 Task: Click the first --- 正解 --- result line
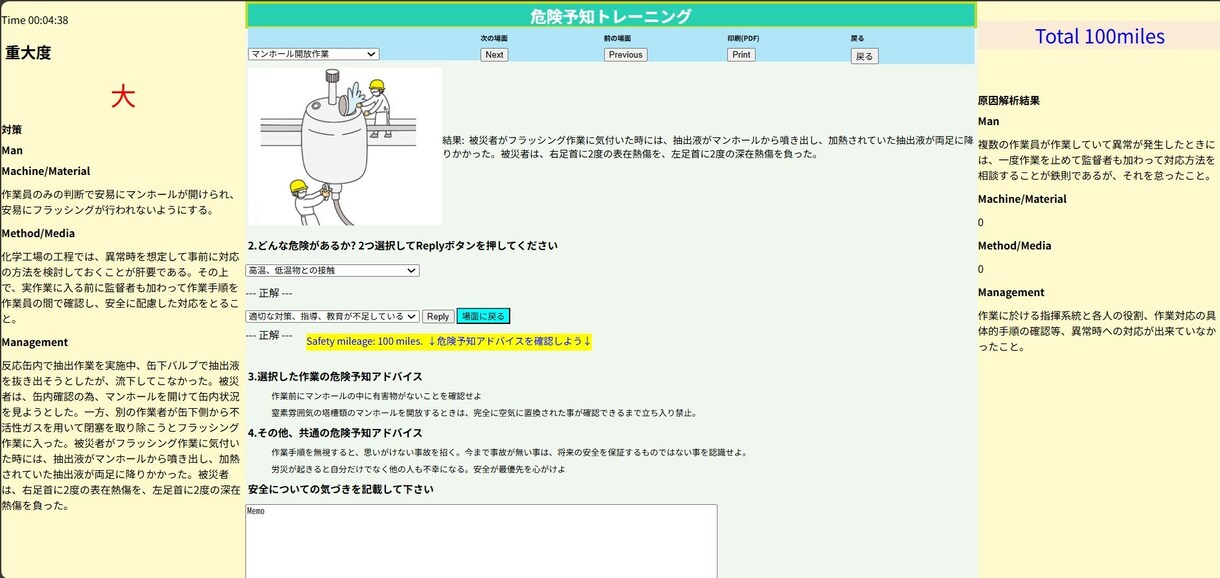tap(269, 292)
